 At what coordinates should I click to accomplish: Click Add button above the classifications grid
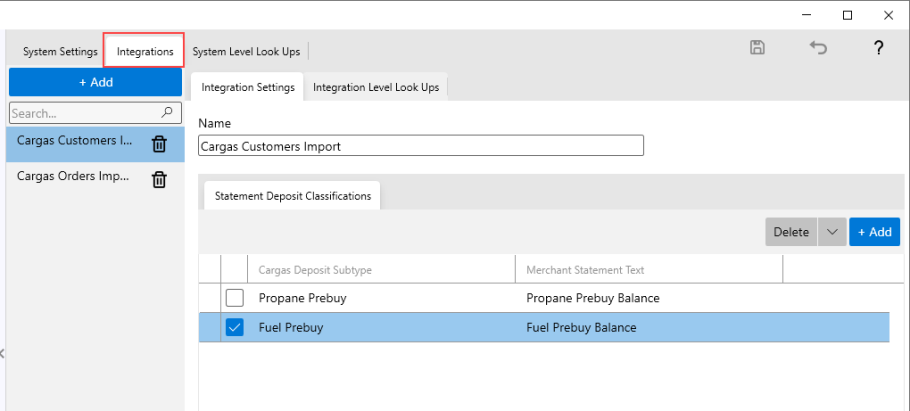(x=874, y=232)
